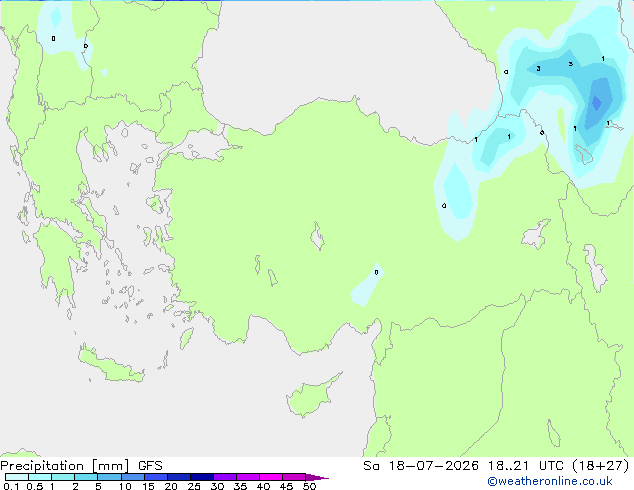Pick the 1–2 mm legend color box
Viewport: 634px width, 490px height.
coord(63,477)
